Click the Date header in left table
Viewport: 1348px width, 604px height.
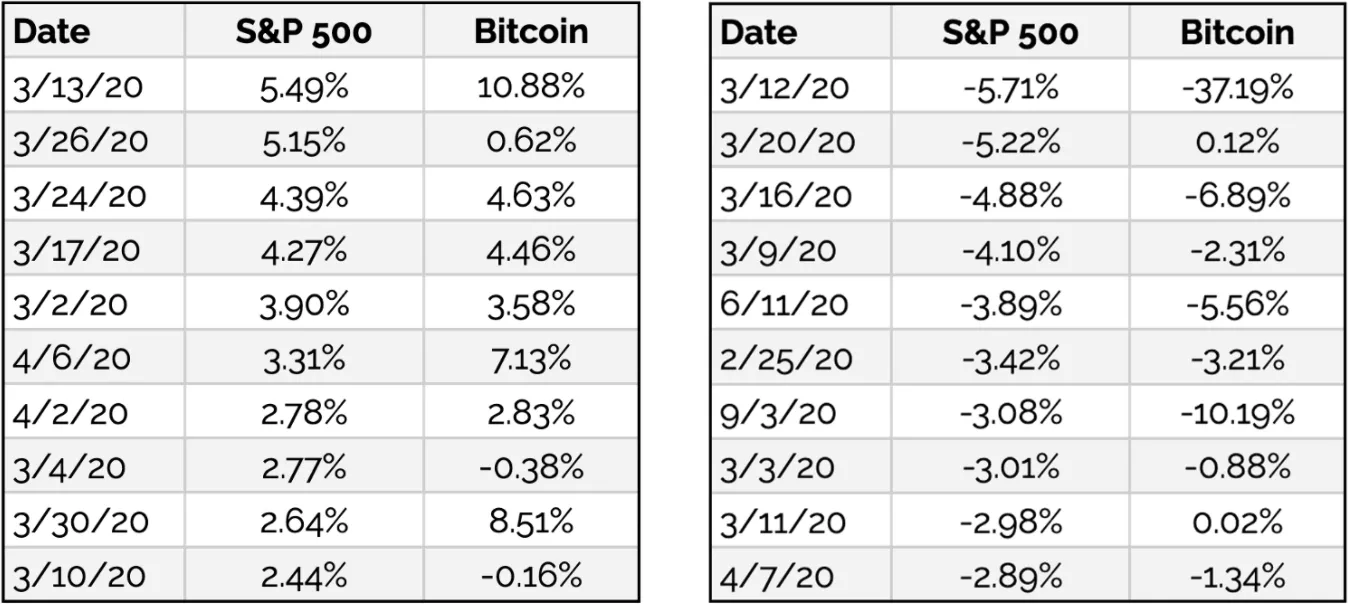(52, 31)
